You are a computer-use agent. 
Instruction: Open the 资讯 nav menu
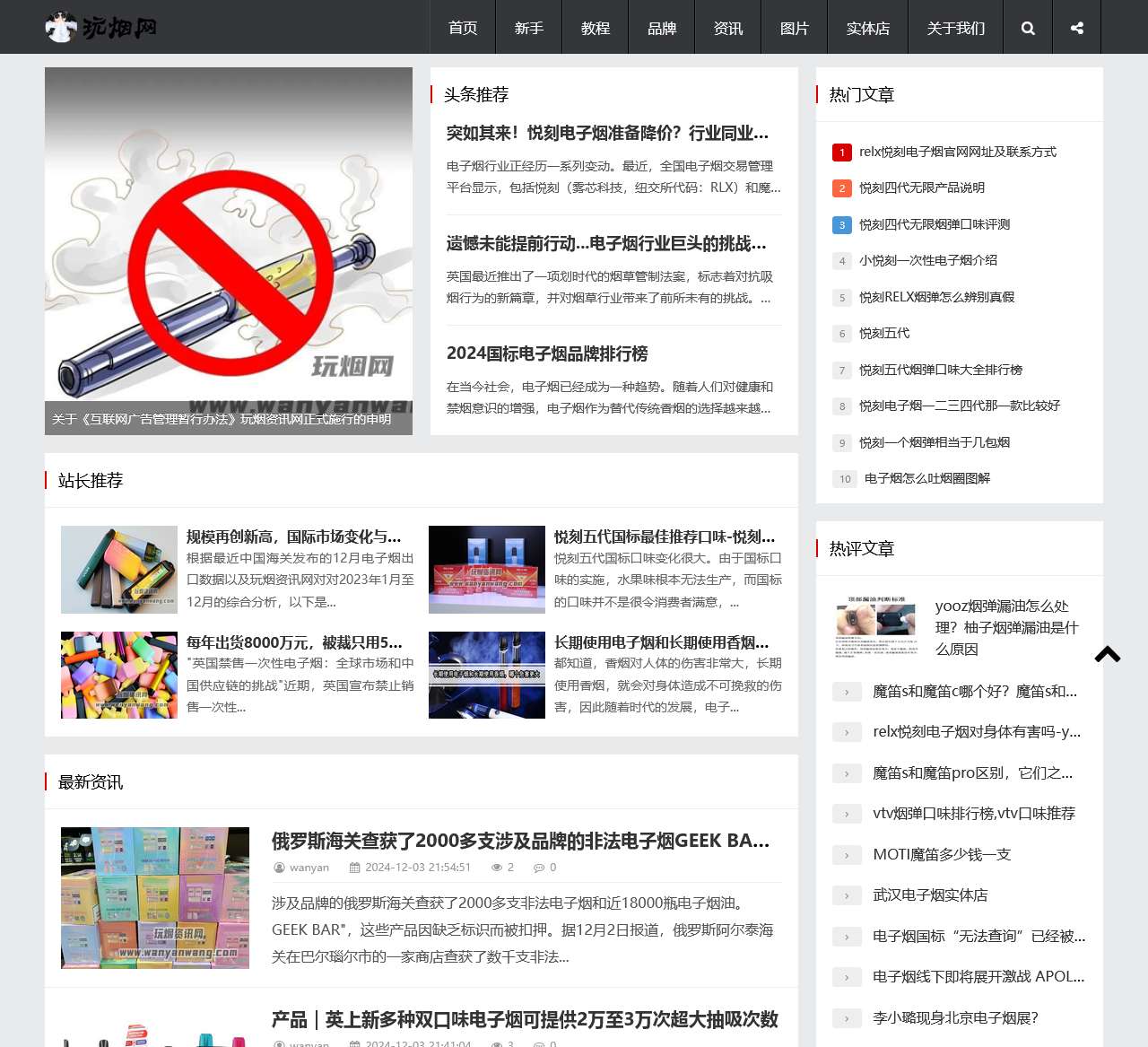click(x=728, y=28)
